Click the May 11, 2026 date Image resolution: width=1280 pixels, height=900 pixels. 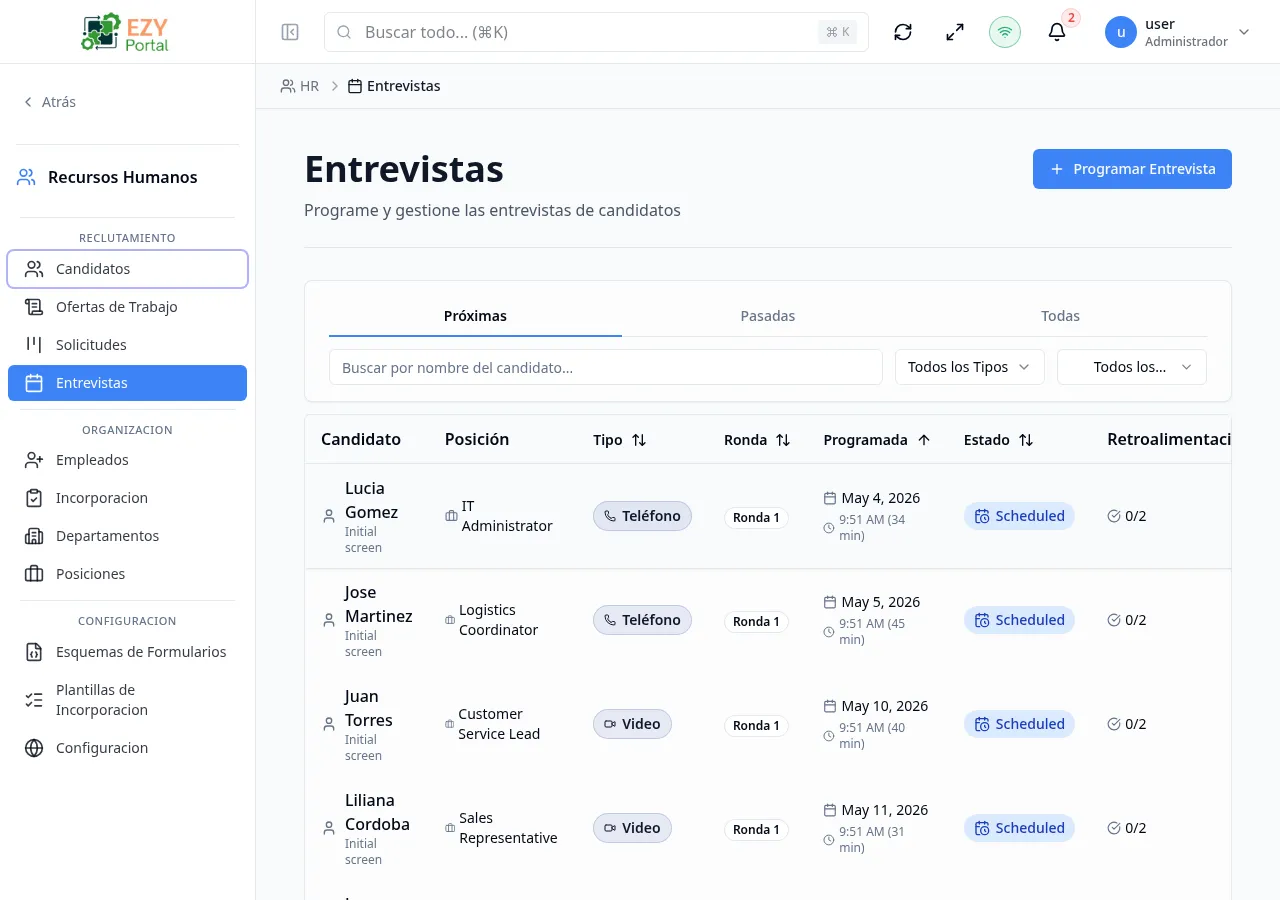click(x=885, y=810)
